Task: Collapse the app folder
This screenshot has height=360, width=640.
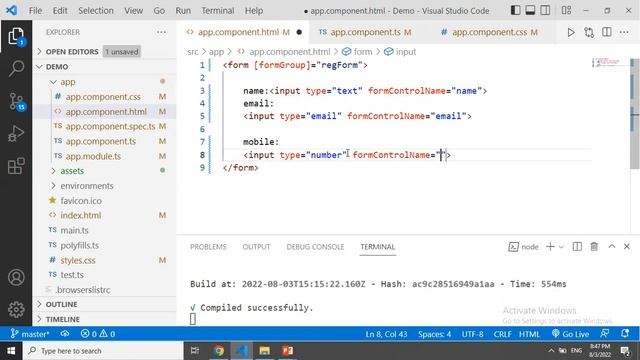Action: coord(68,82)
